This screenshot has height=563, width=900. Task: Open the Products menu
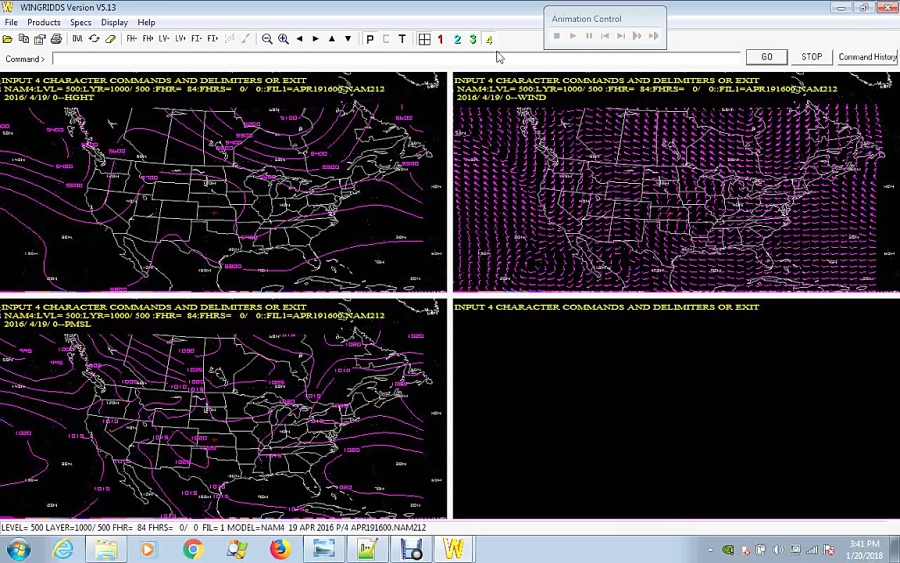[x=44, y=22]
